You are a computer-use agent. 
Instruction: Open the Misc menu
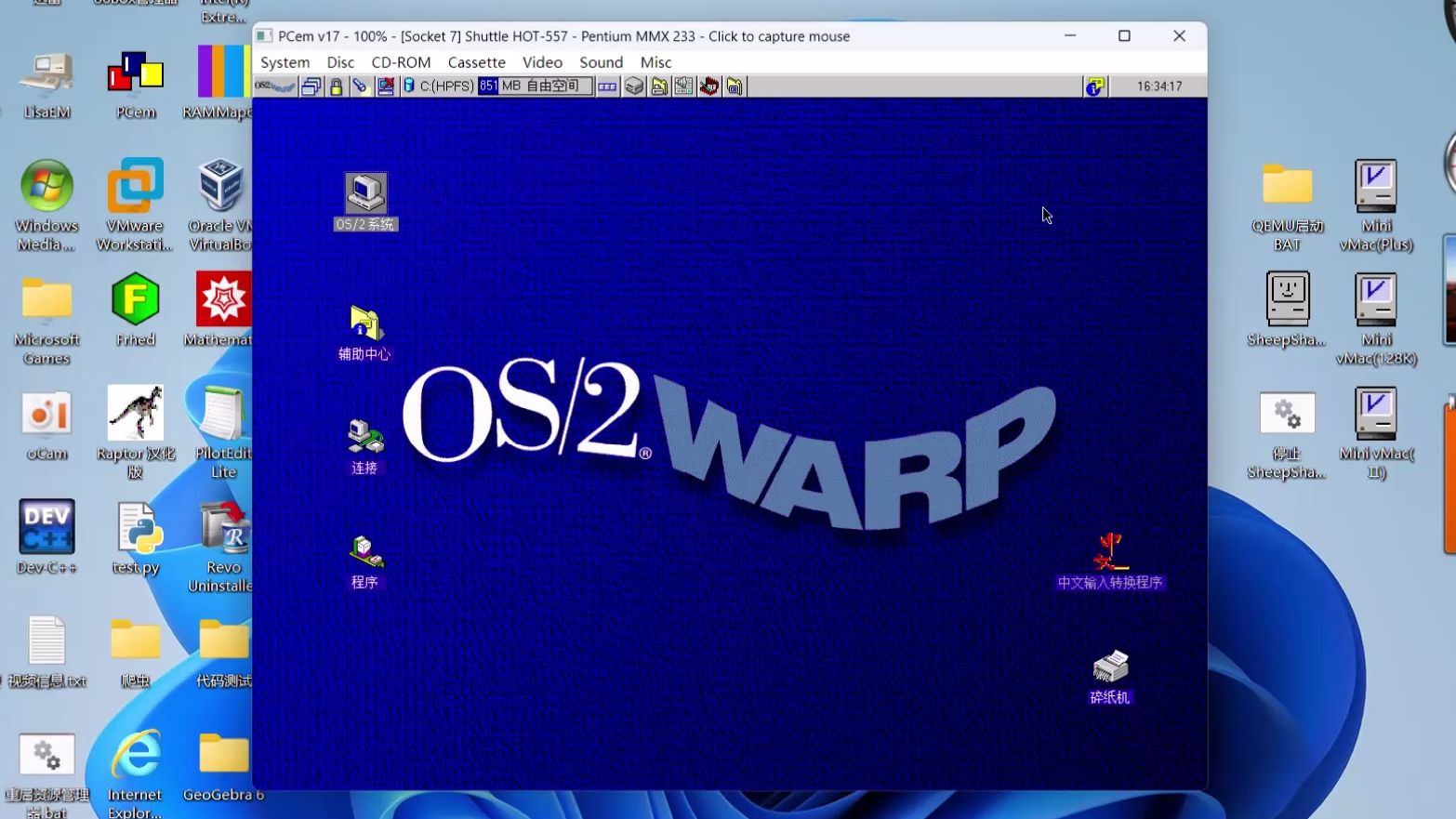coord(655,62)
